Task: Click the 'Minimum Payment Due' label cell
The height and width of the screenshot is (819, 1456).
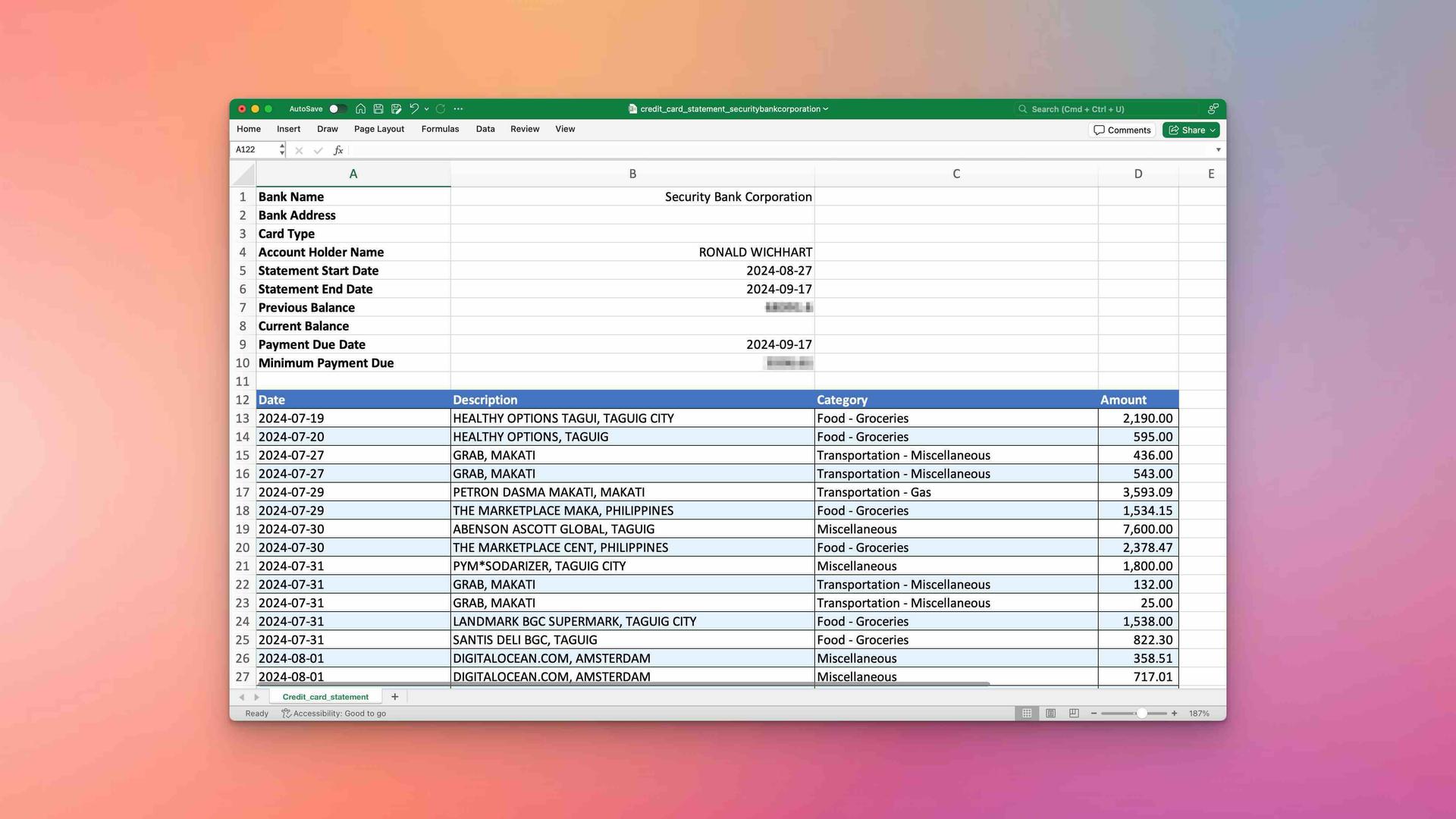Action: click(x=353, y=363)
